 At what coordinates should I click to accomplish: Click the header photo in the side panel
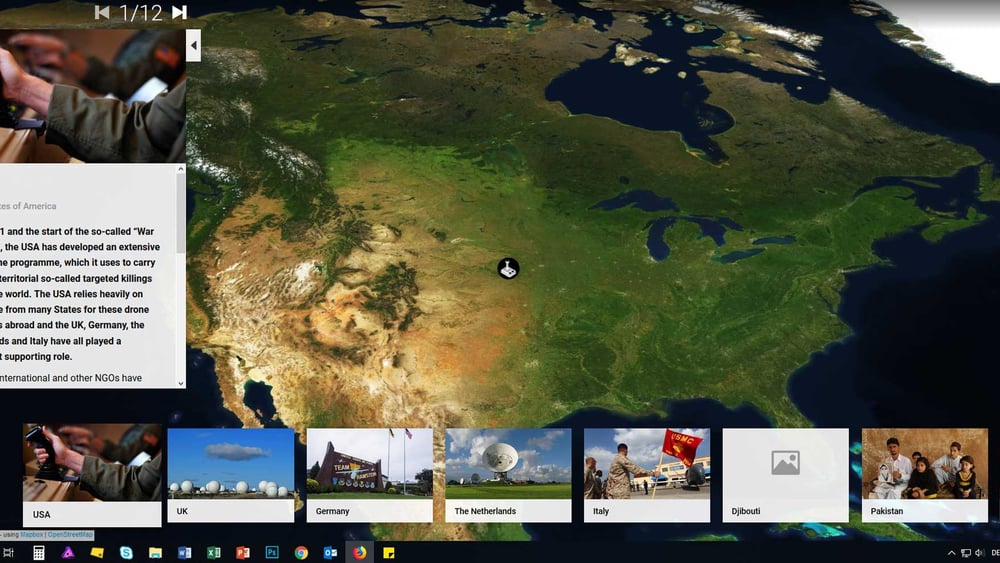(x=92, y=96)
